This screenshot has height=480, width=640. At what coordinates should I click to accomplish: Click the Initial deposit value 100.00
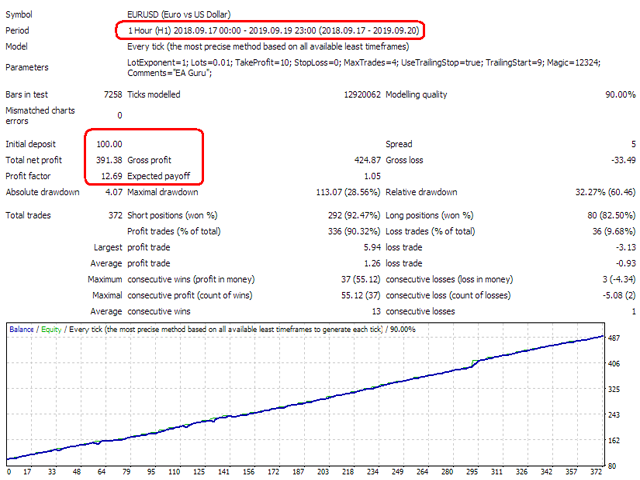(109, 144)
